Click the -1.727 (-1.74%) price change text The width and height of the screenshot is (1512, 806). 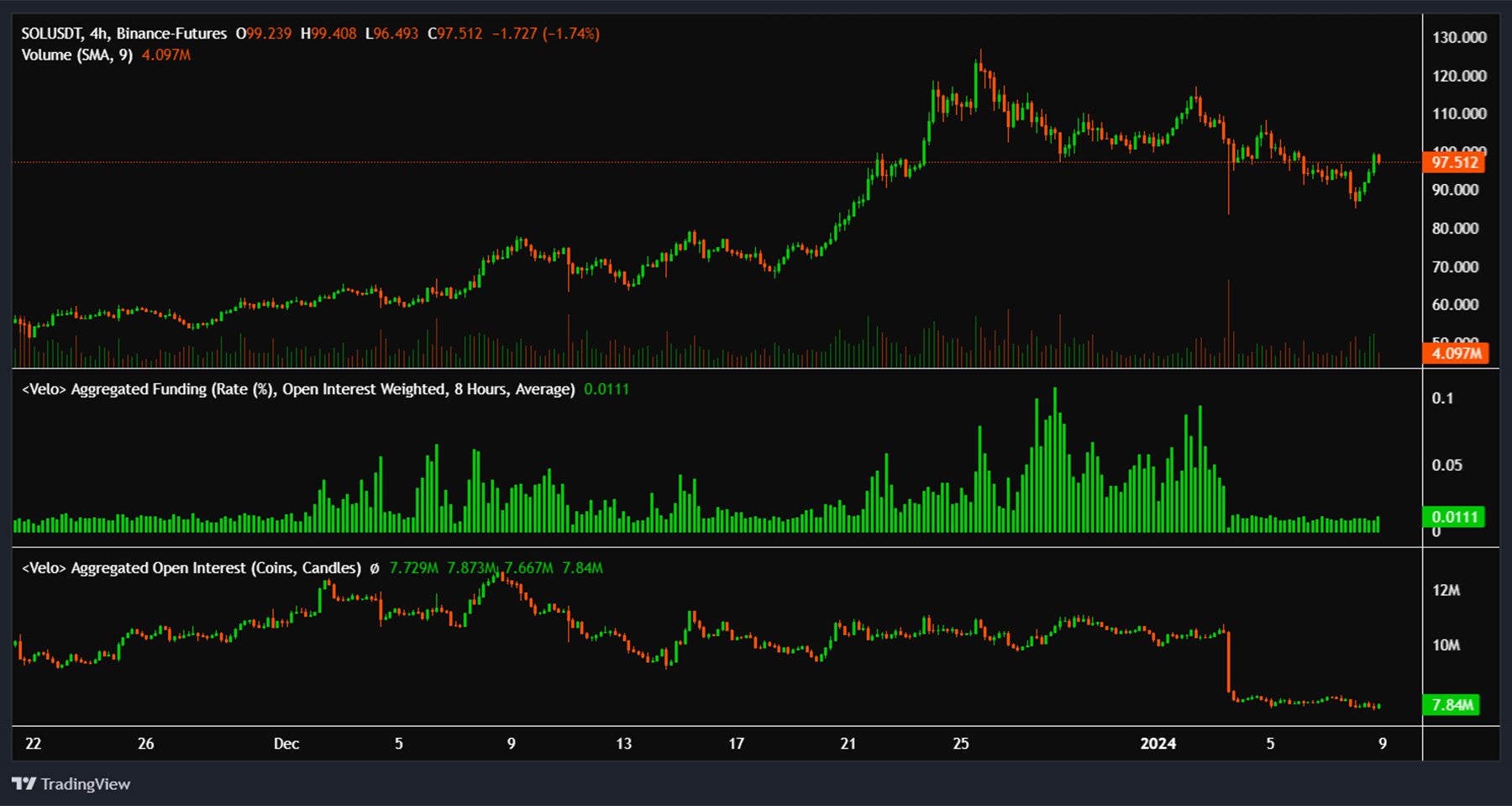pos(545,34)
